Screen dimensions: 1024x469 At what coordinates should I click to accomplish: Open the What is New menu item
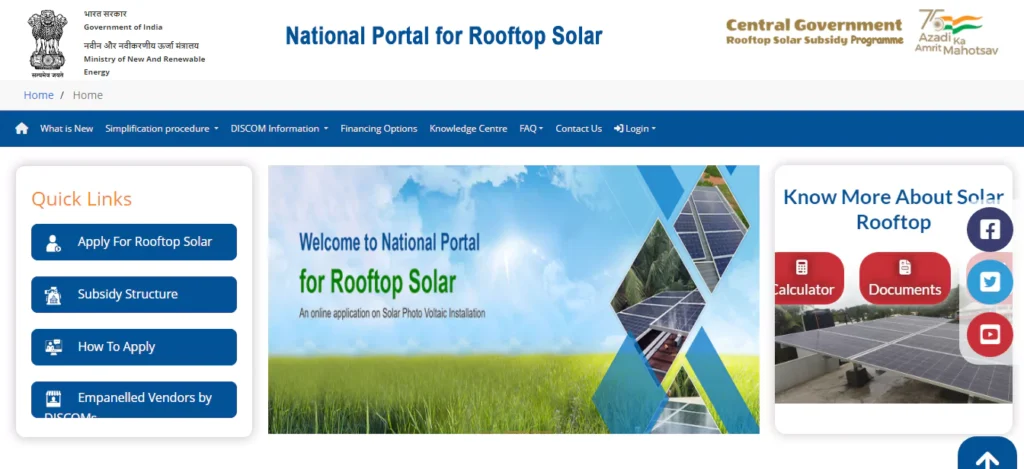pos(67,129)
